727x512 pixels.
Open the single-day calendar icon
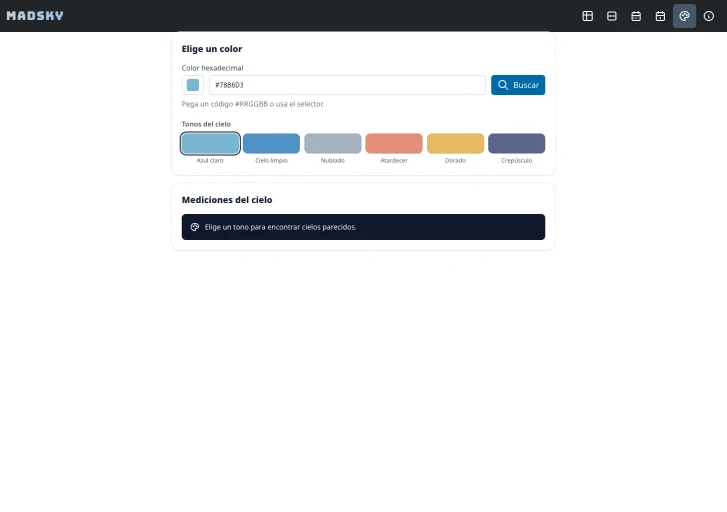660,16
